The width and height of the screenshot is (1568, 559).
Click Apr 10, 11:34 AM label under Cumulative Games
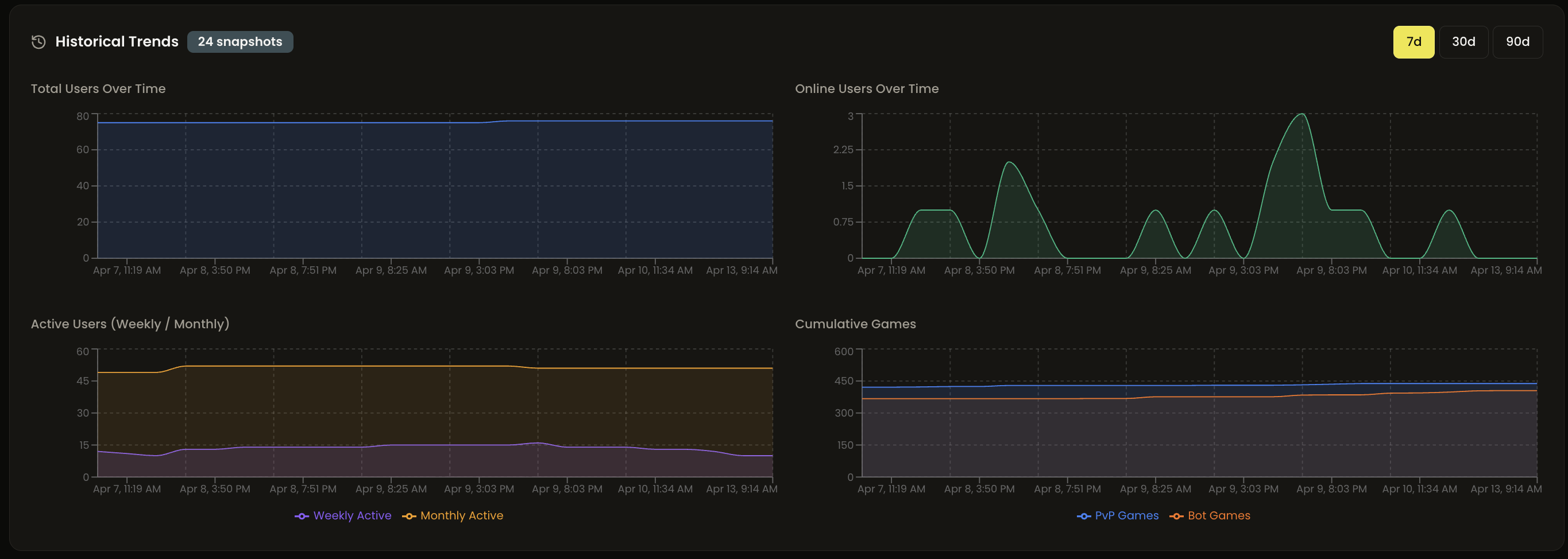pyautogui.click(x=1419, y=489)
